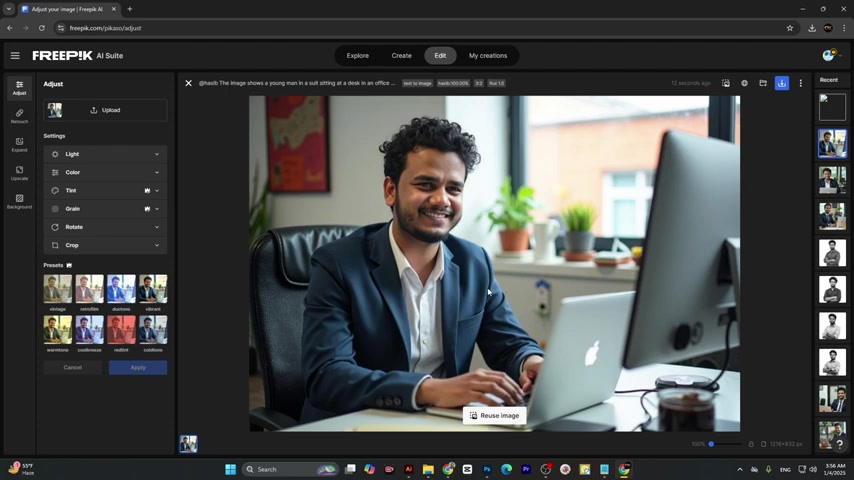The image size is (854, 480).
Task: Click the source image thumbnail beside Upload
Action: pyautogui.click(x=54, y=110)
